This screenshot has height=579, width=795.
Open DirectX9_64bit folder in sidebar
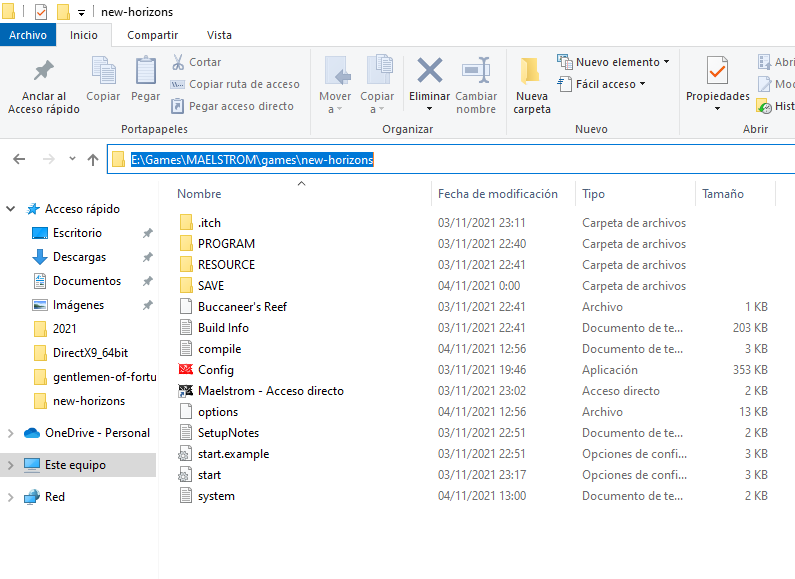click(90, 353)
